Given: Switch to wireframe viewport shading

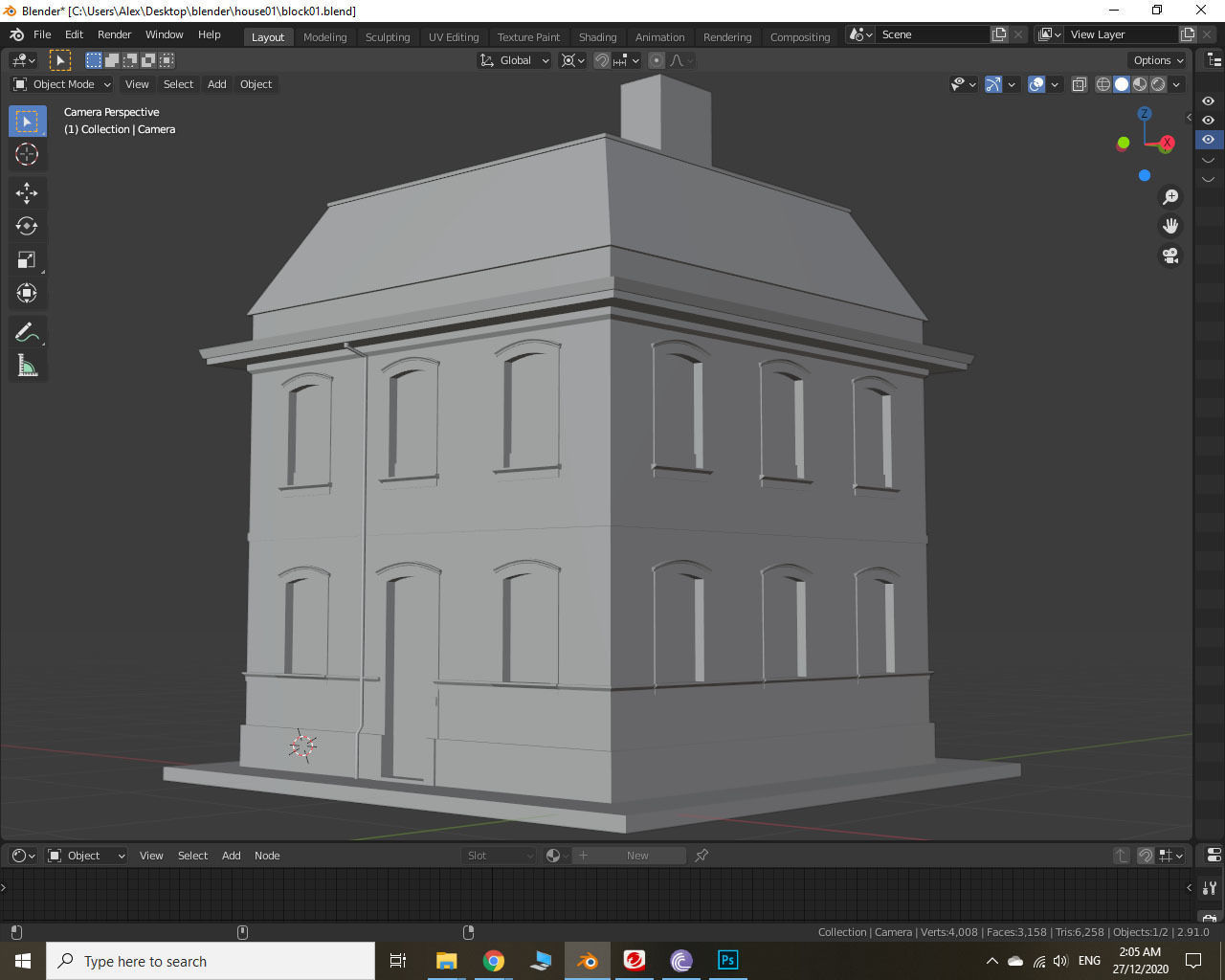Looking at the screenshot, I should pos(1103,84).
